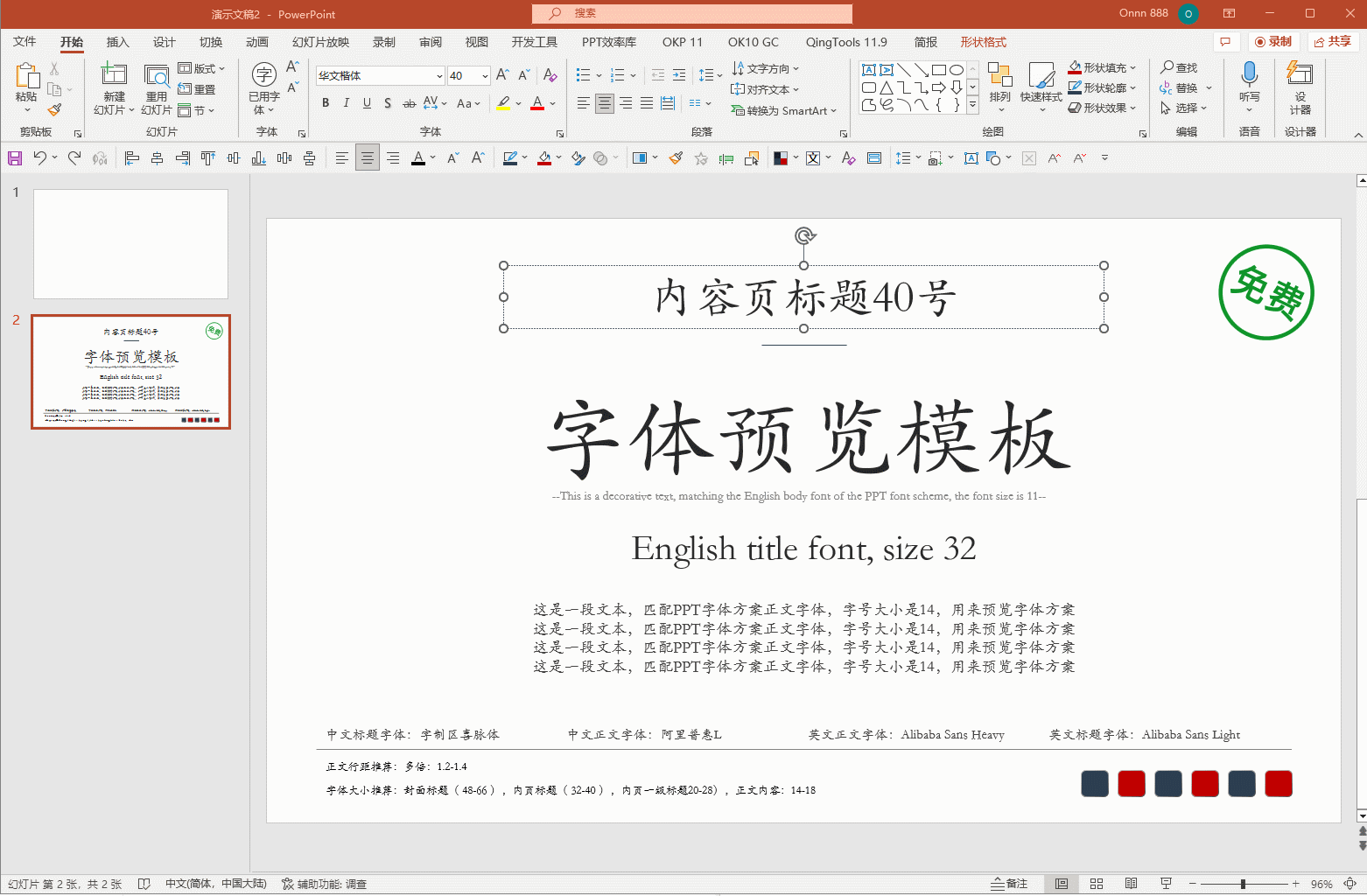
Task: Open the 形状格式 Shape Format tab
Action: [x=983, y=42]
